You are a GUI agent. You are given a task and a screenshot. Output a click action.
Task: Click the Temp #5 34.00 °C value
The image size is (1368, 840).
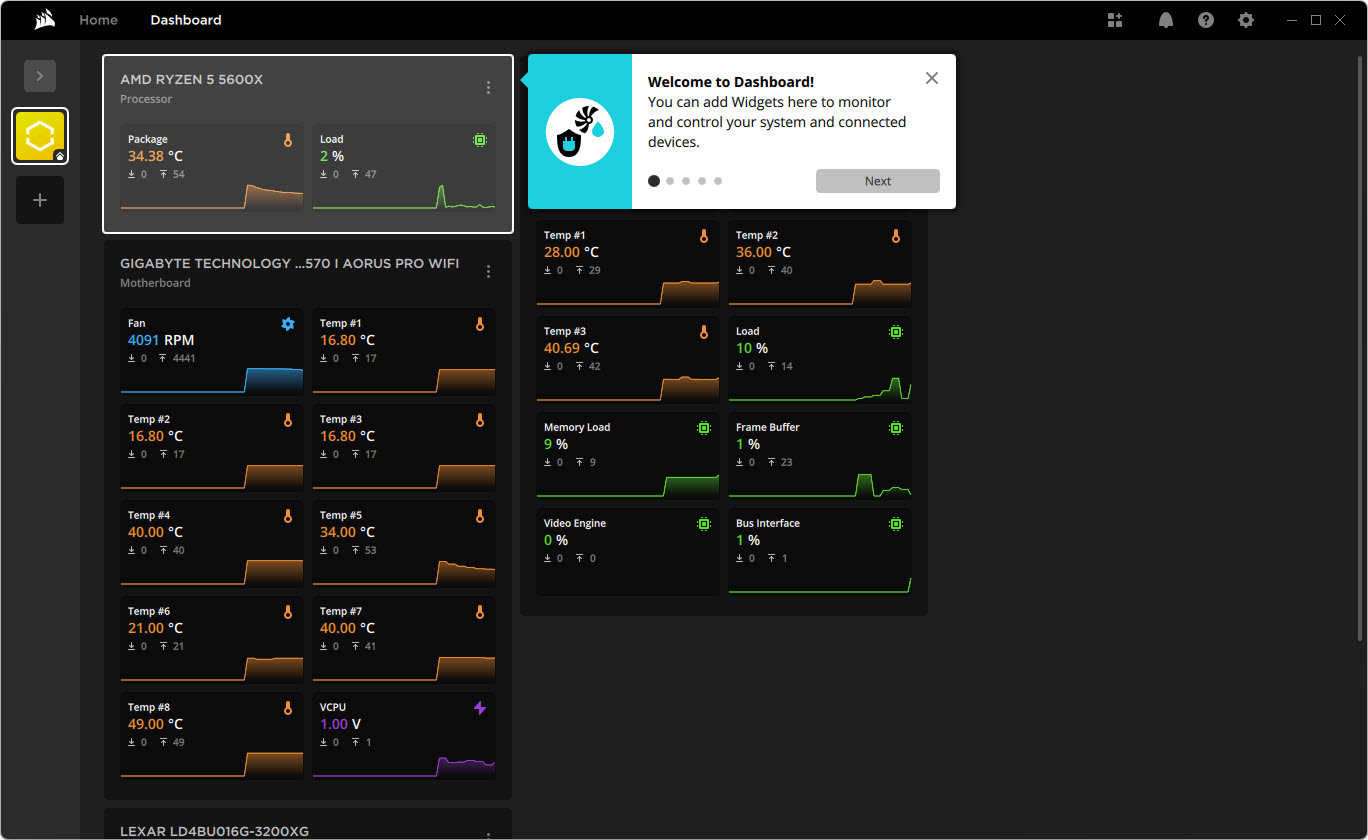(347, 532)
